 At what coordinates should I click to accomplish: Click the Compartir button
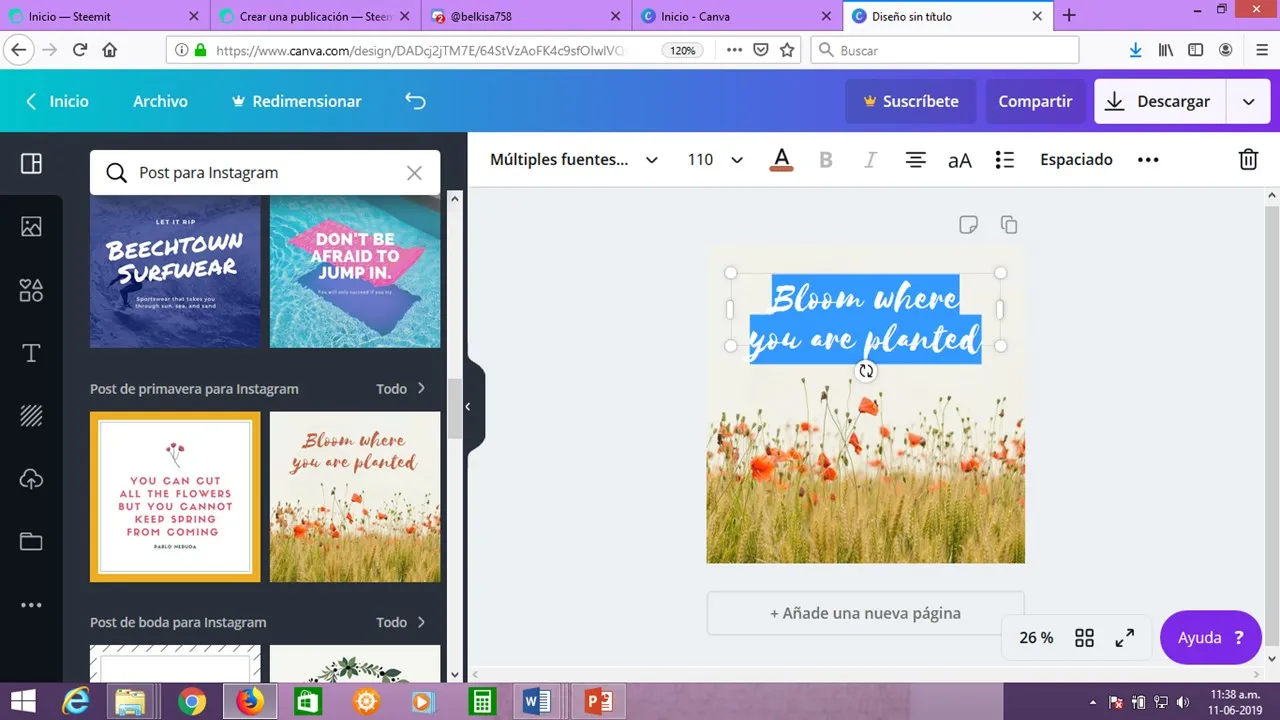click(x=1034, y=101)
